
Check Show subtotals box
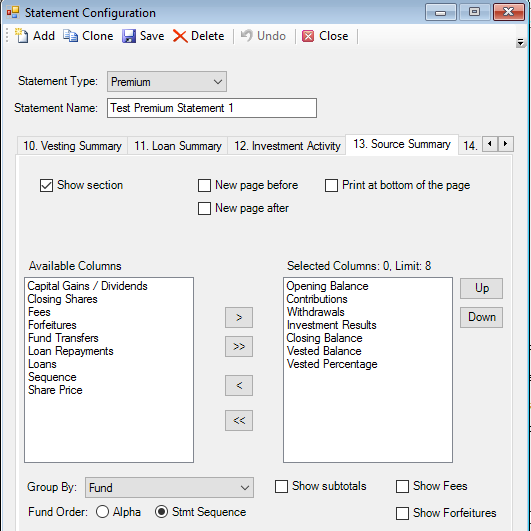click(x=281, y=486)
